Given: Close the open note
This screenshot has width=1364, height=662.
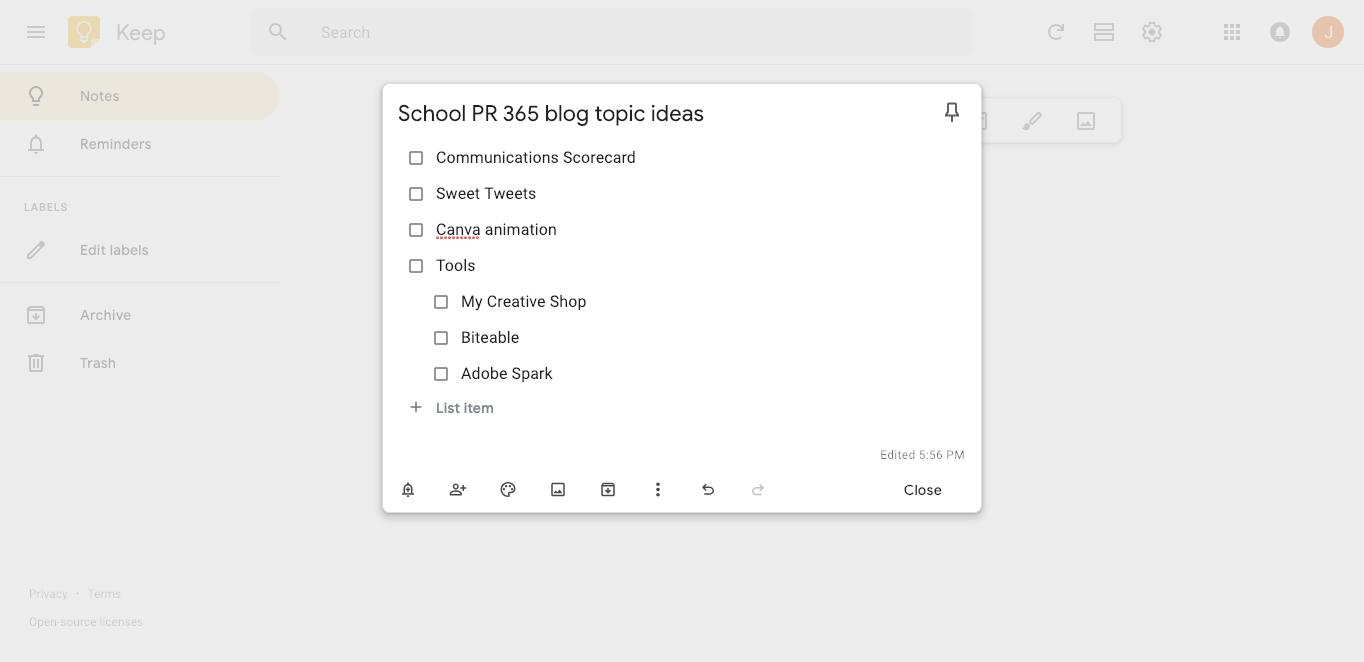Looking at the screenshot, I should point(922,490).
